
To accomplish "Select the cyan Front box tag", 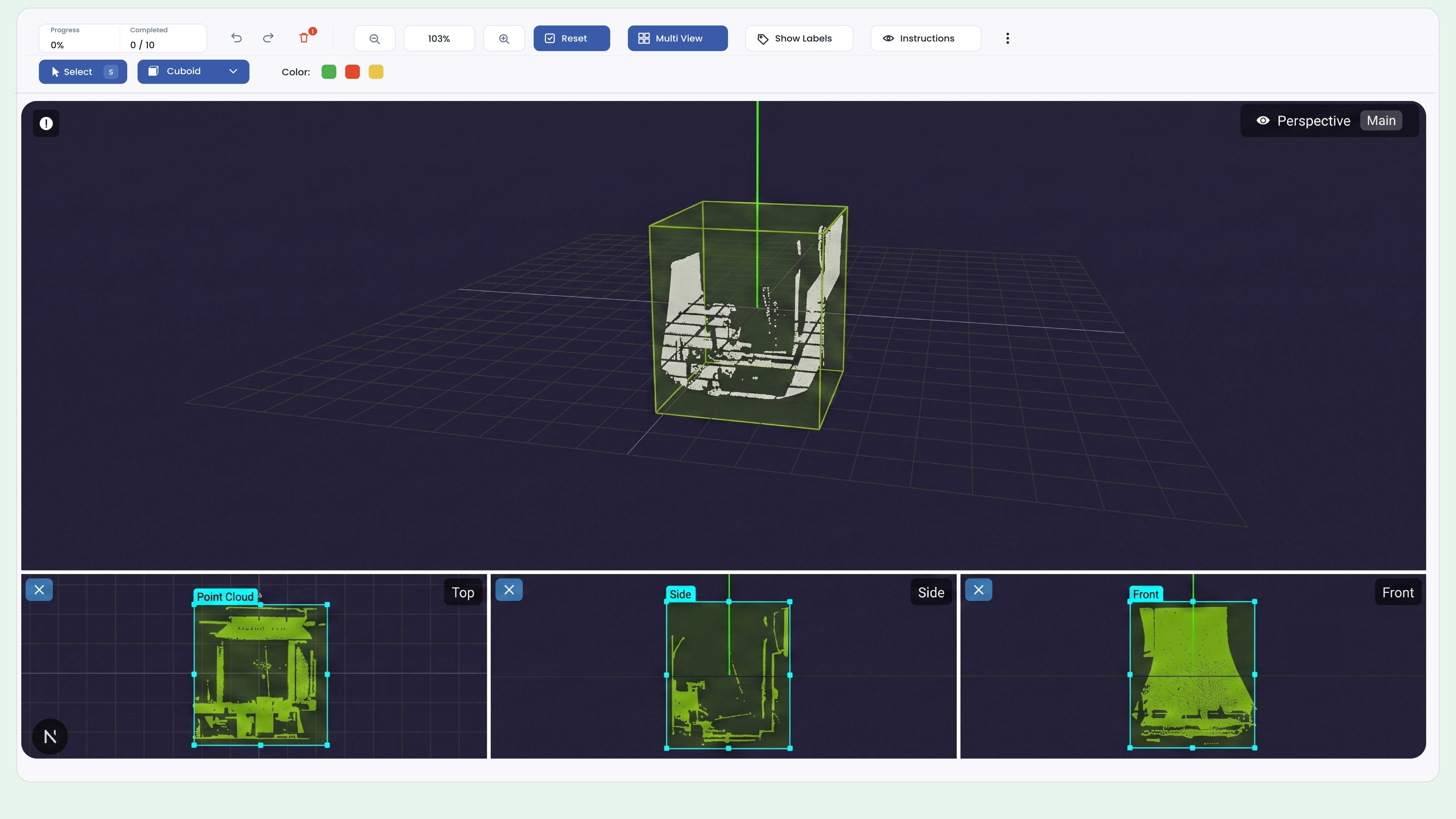I will pyautogui.click(x=1146, y=594).
